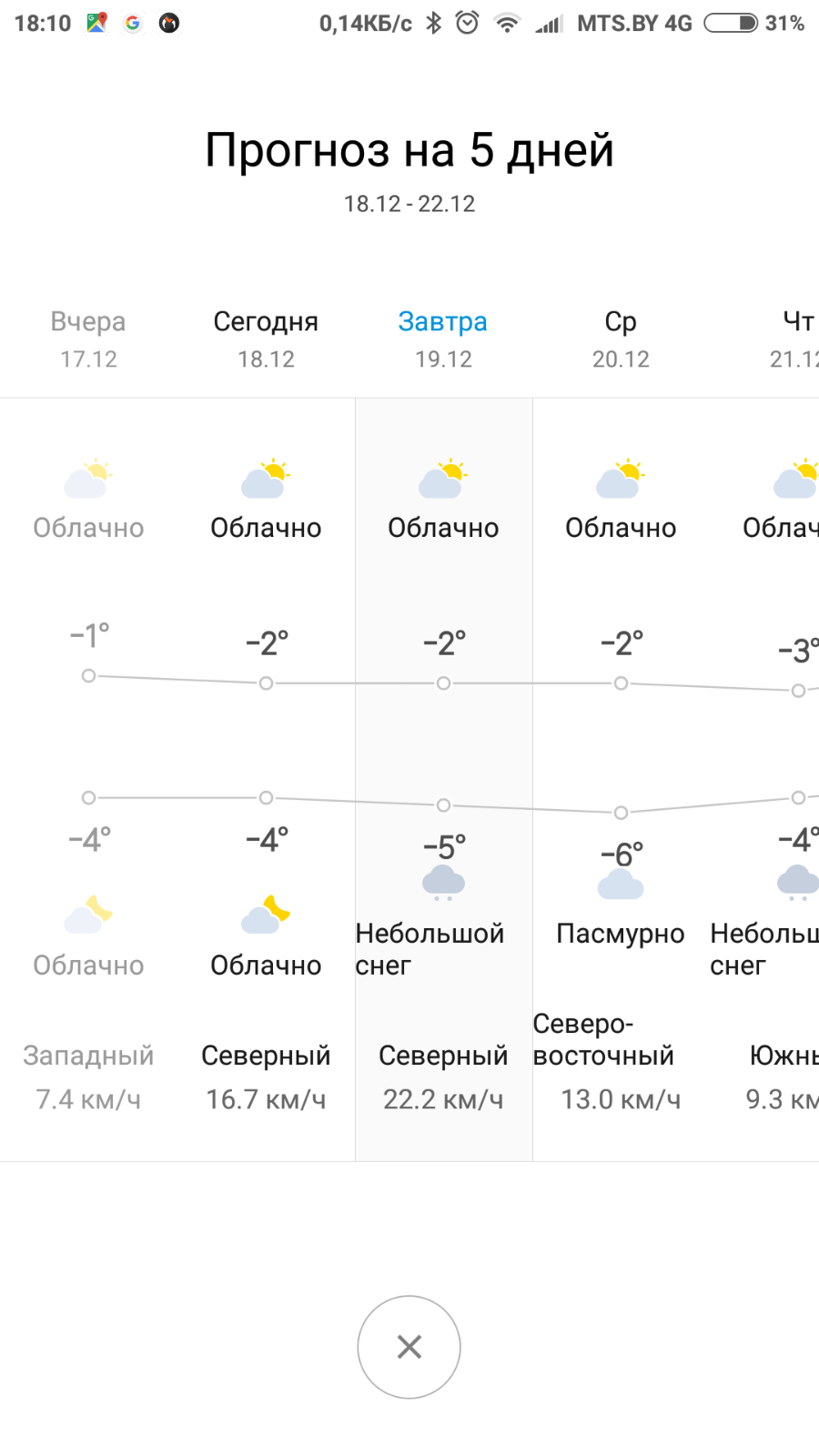Tap today's night cloudy moon icon

(265, 915)
